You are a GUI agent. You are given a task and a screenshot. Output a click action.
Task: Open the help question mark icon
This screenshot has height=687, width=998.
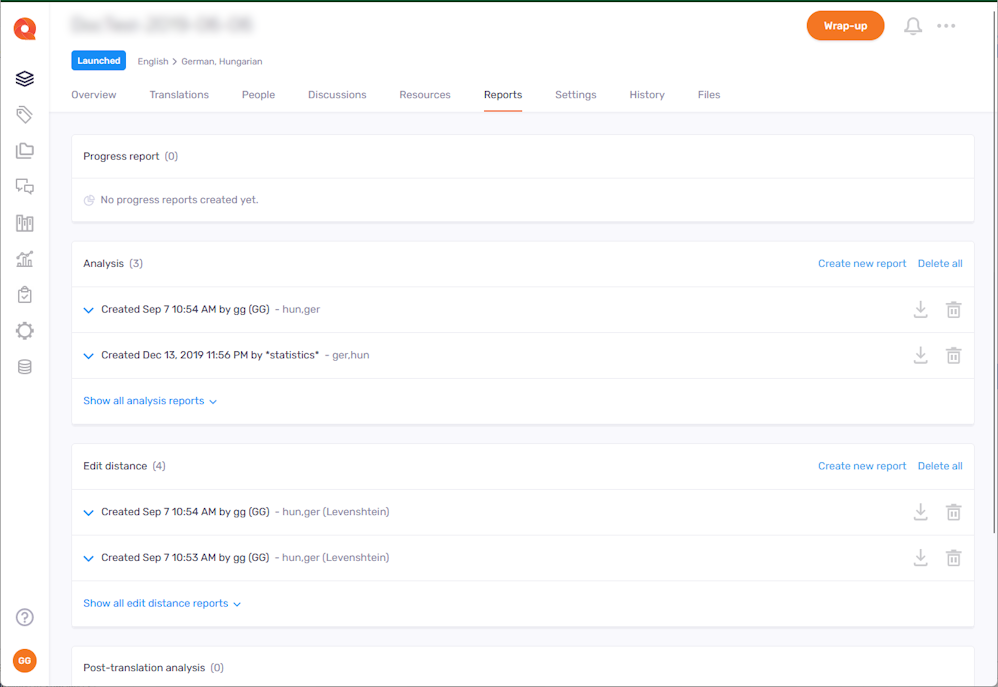click(x=25, y=617)
